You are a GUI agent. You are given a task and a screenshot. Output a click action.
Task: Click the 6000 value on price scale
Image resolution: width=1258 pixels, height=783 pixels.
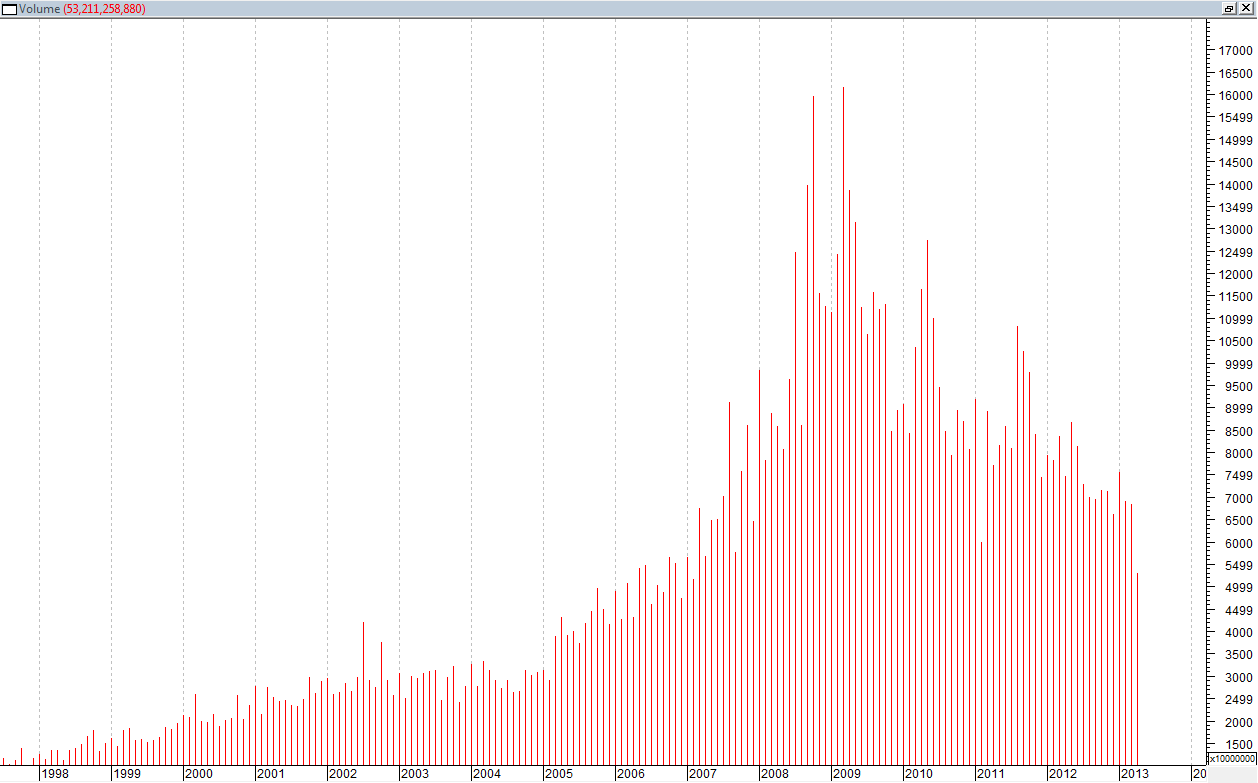coord(1233,543)
